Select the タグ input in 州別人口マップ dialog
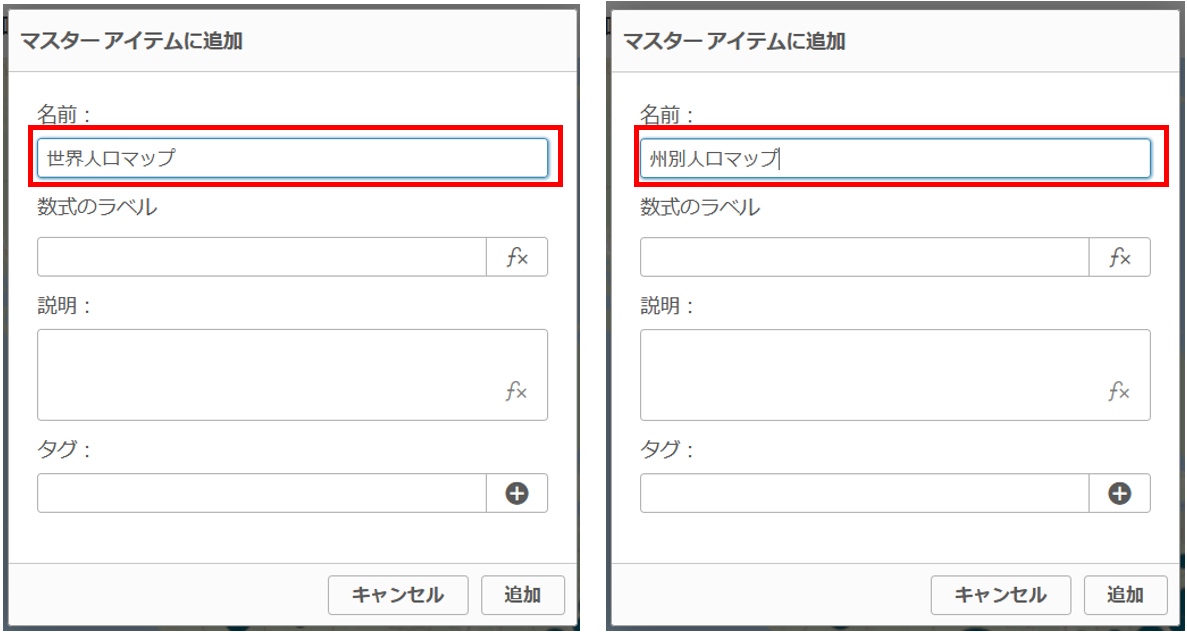The width and height of the screenshot is (1187, 632). pyautogui.click(x=865, y=493)
